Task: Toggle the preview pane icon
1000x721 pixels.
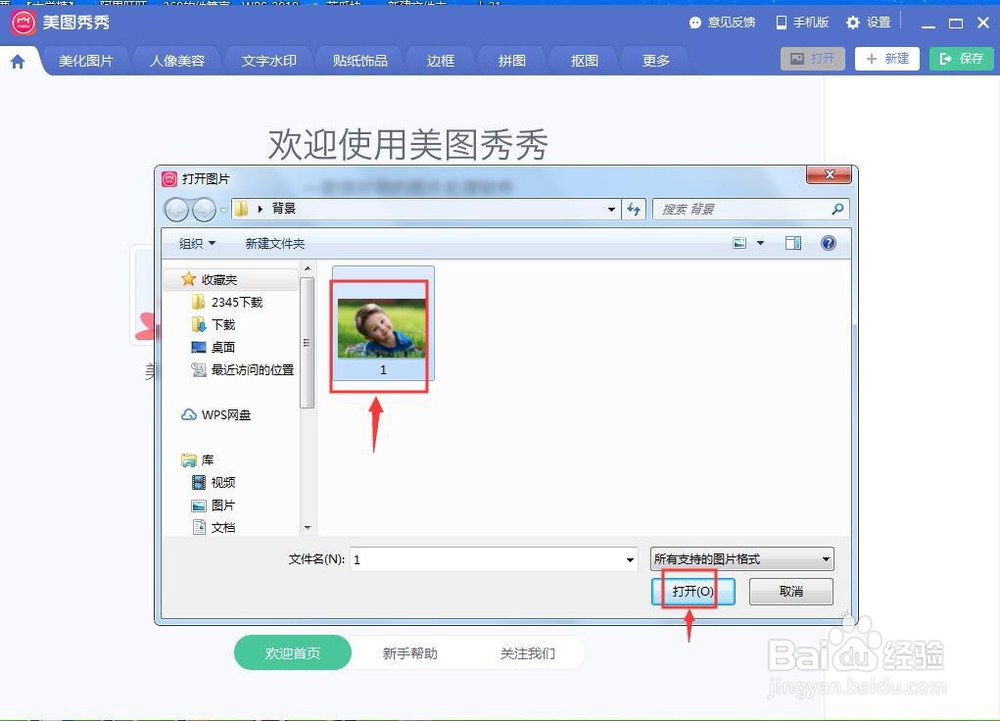Action: [793, 243]
